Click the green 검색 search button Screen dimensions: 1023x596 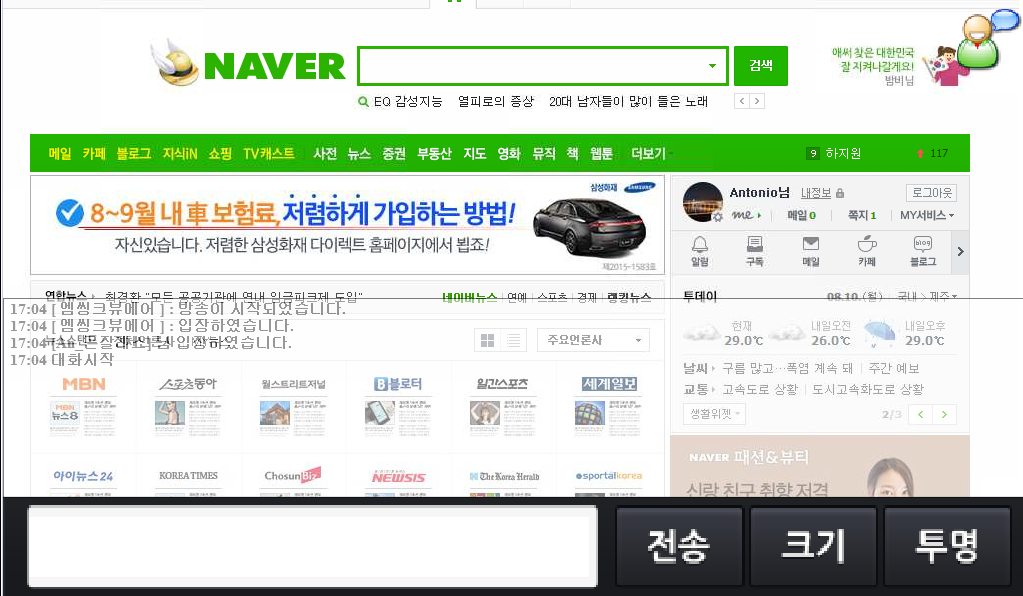point(761,66)
